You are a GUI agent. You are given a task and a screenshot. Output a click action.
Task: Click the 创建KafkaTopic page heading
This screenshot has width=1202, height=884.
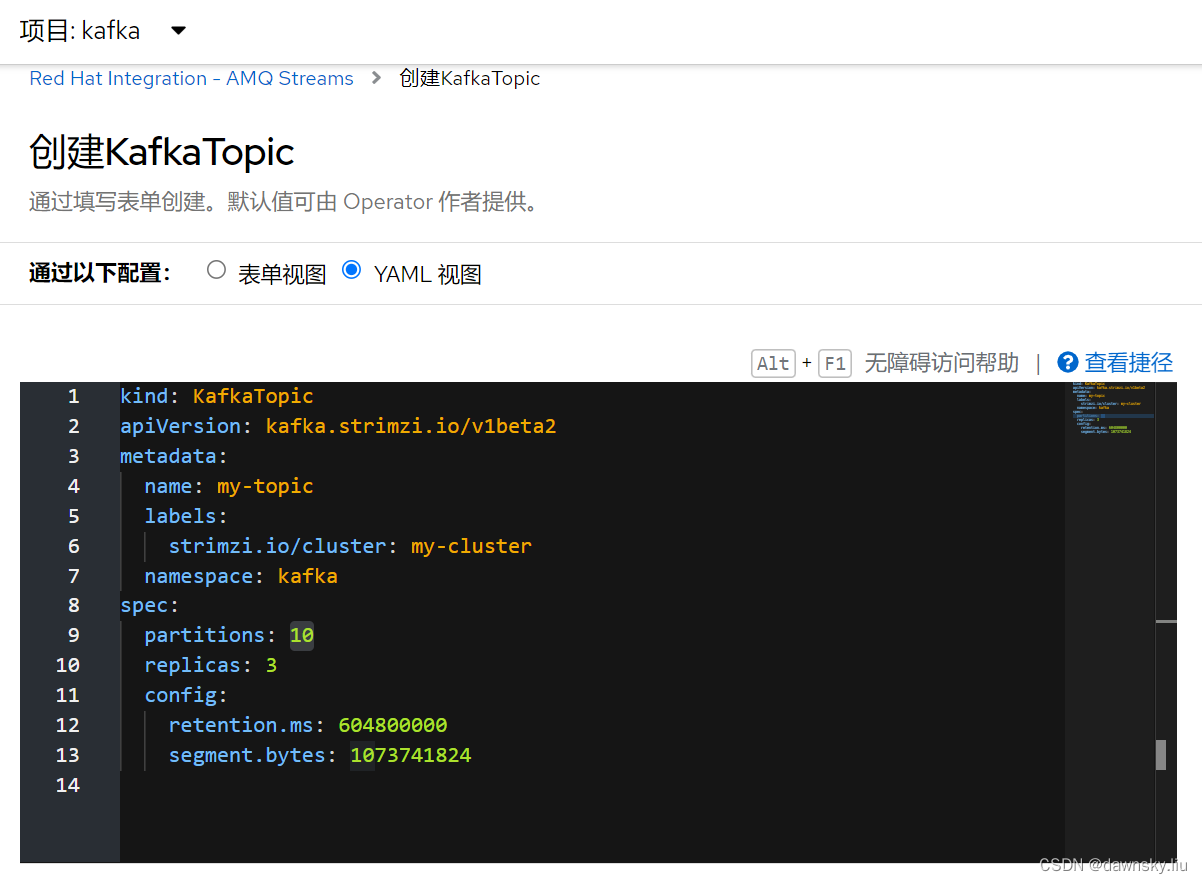tap(161, 152)
